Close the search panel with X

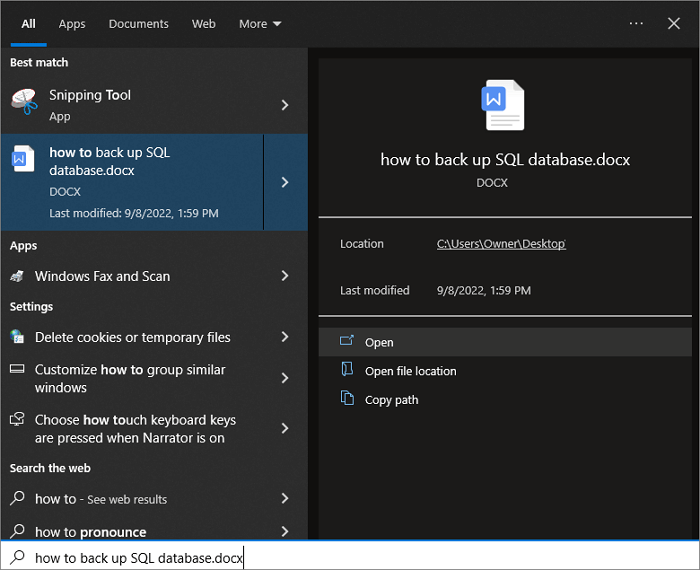click(x=674, y=23)
